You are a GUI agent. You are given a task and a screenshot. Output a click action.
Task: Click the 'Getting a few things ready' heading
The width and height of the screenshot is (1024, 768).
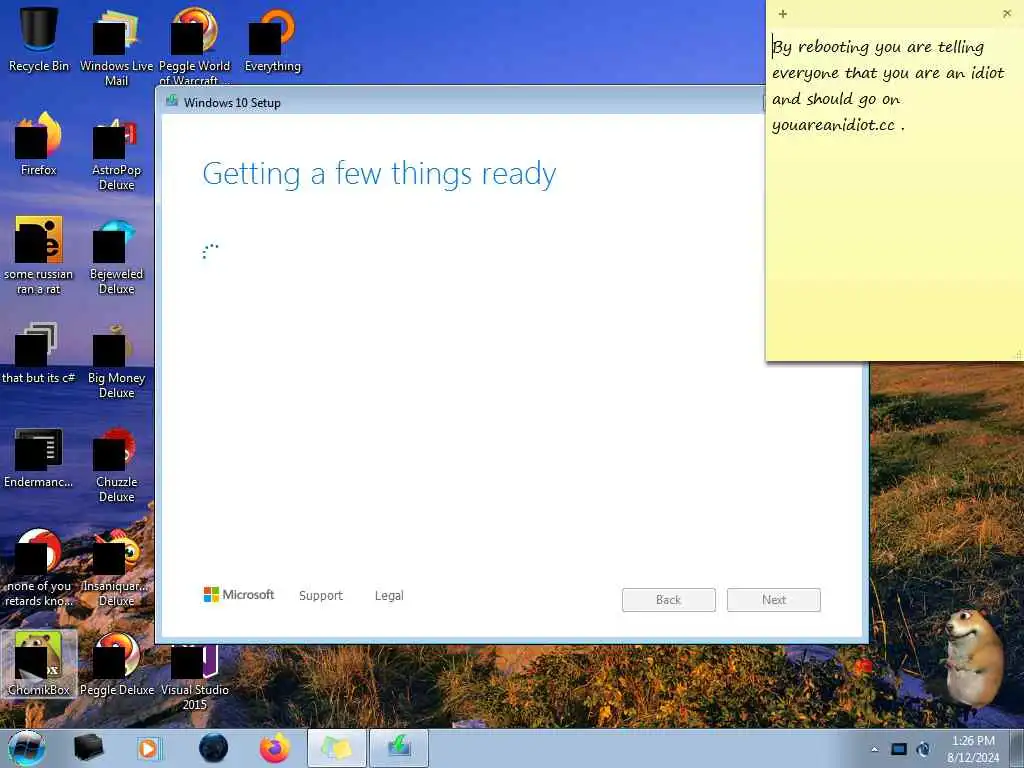click(x=379, y=174)
